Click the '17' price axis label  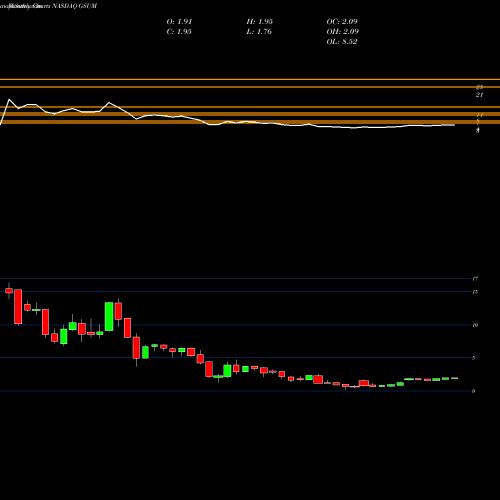(x=475, y=279)
